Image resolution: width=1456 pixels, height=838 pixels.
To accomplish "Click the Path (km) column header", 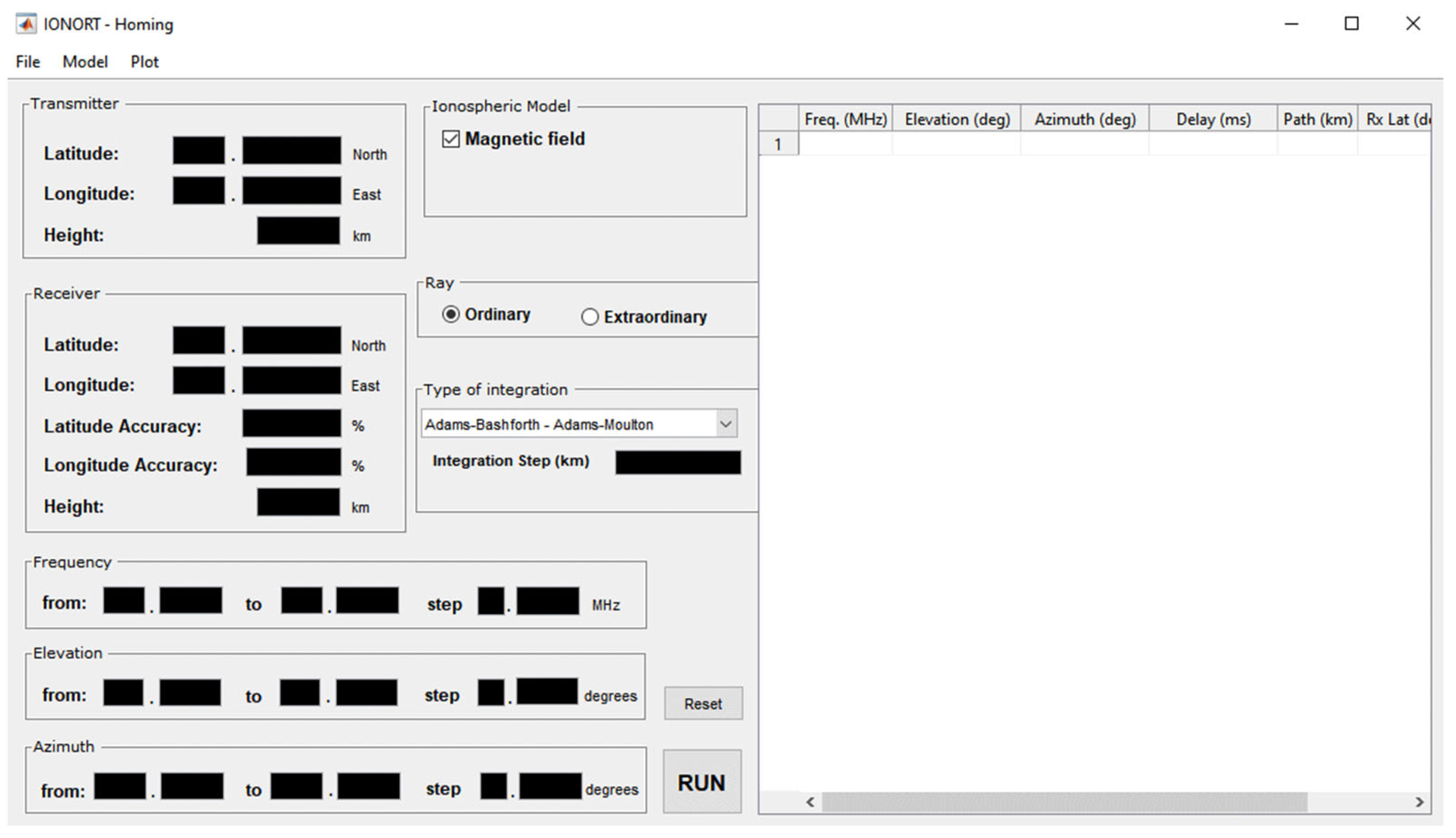I will 1317,119.
